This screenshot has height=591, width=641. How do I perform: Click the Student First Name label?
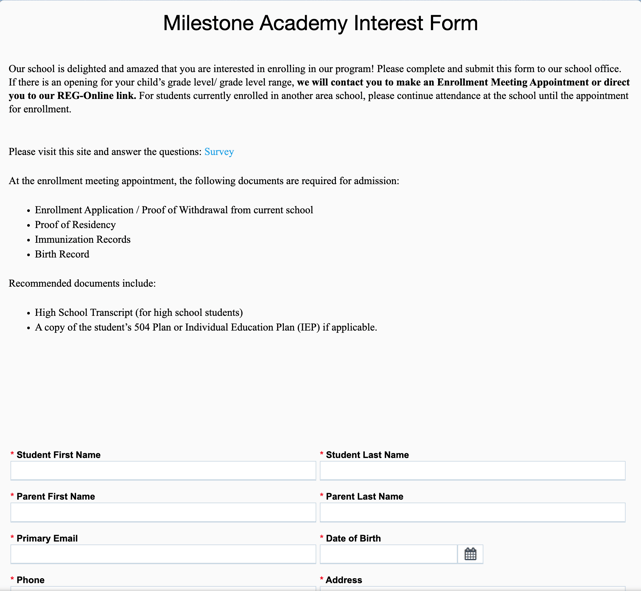click(58, 455)
